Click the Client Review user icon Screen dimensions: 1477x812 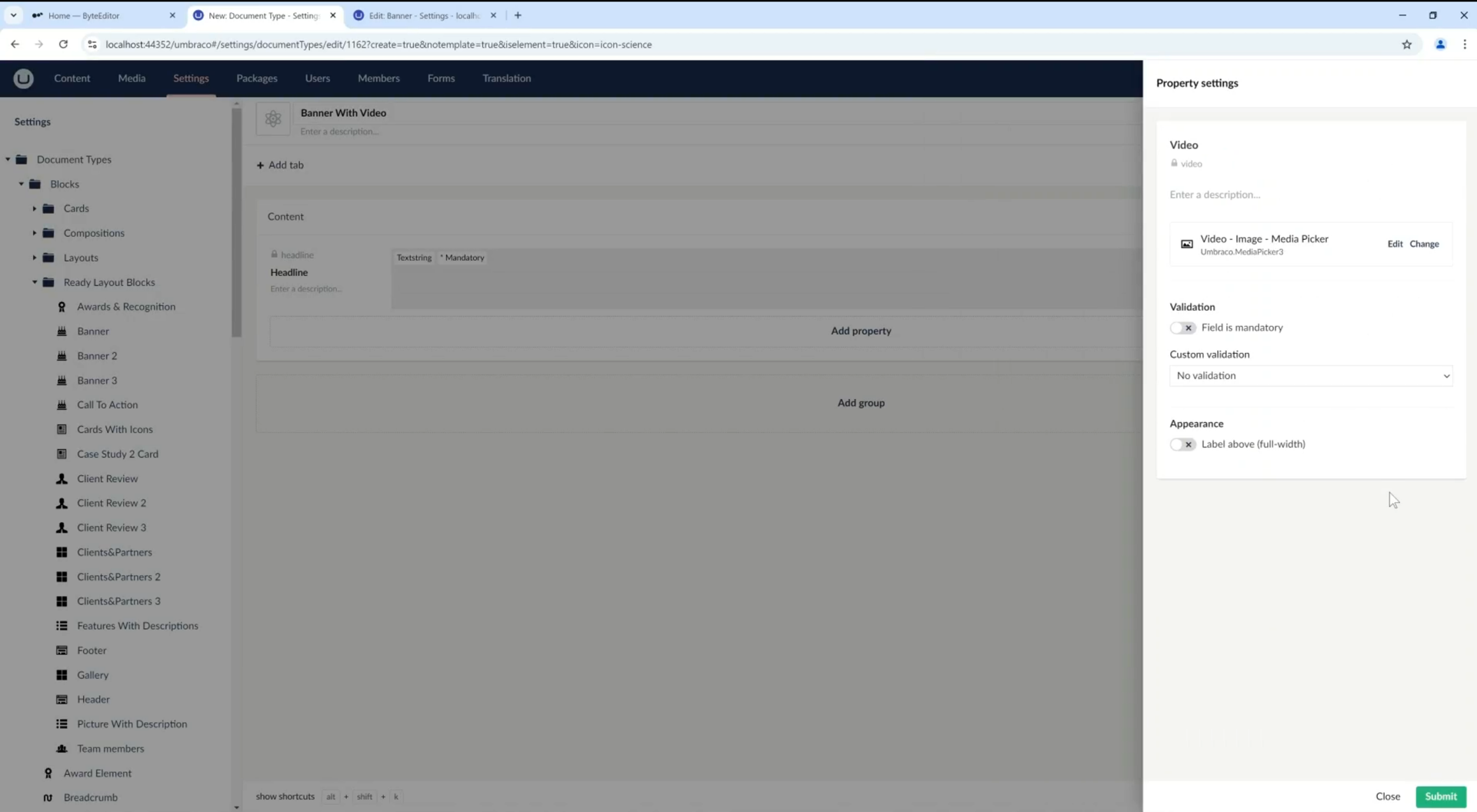(x=62, y=479)
